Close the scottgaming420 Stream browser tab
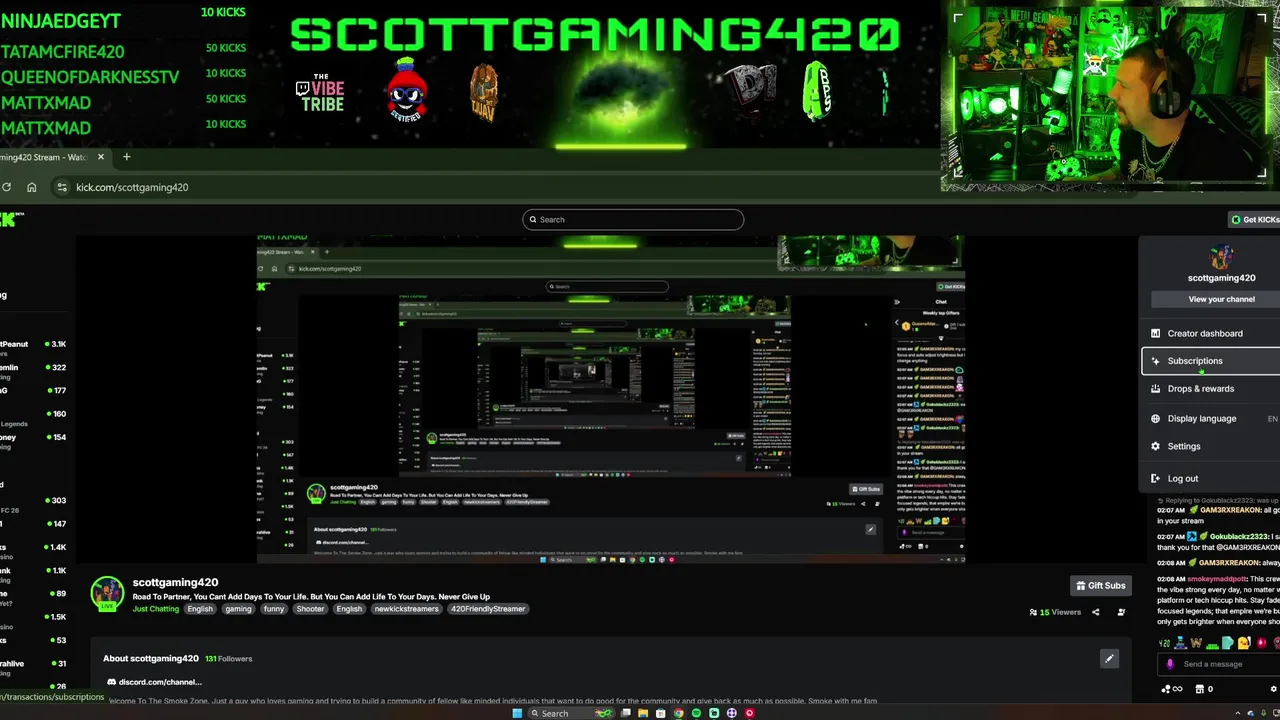Image resolution: width=1280 pixels, height=720 pixels. [101, 157]
